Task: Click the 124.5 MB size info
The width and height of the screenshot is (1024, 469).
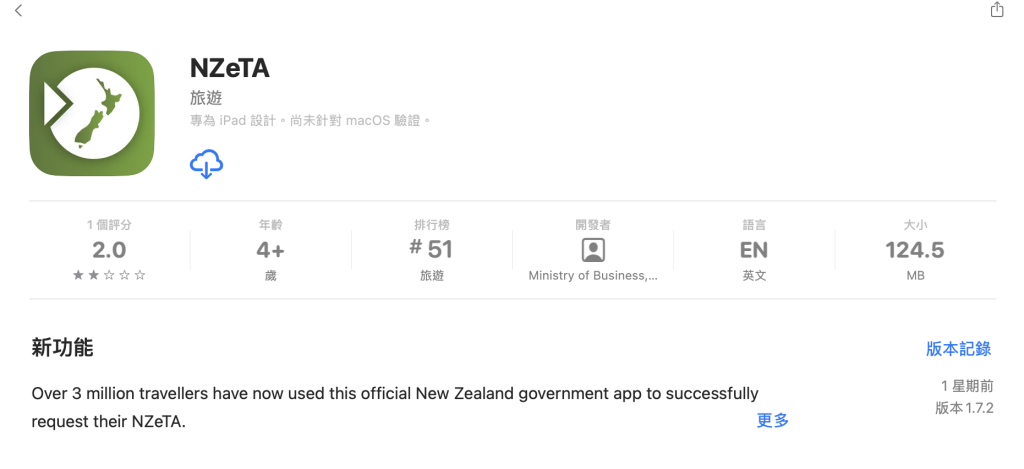Action: (915, 250)
